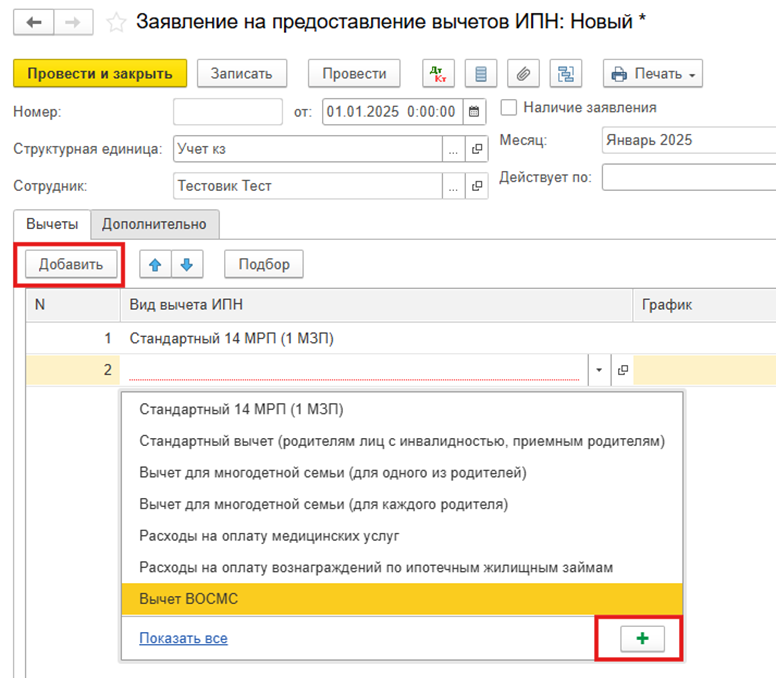This screenshot has height=678, width=776.
Task: Click into the Номер input field
Action: (228, 111)
